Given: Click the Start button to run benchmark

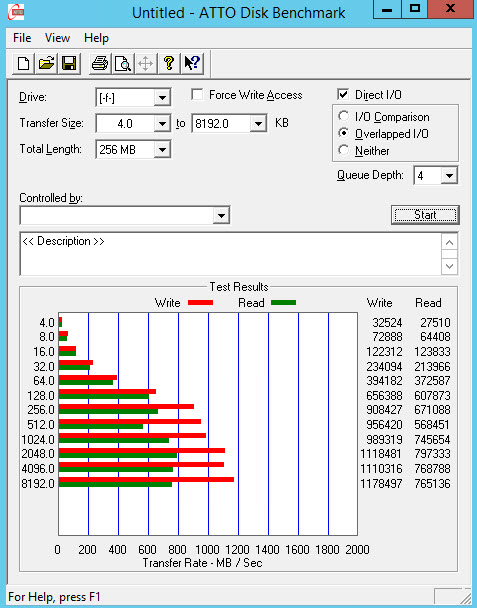Looking at the screenshot, I should point(425,215).
